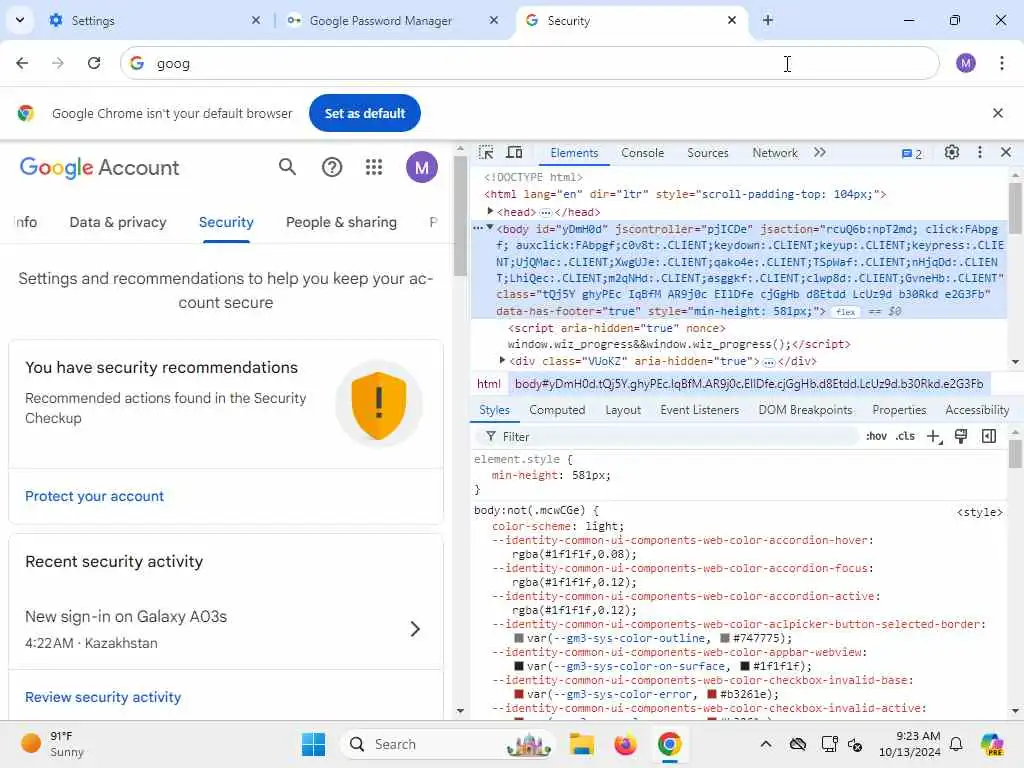Open the #1f1f1f on-surface color swatch
1024x768 pixels.
pyautogui.click(x=744, y=666)
